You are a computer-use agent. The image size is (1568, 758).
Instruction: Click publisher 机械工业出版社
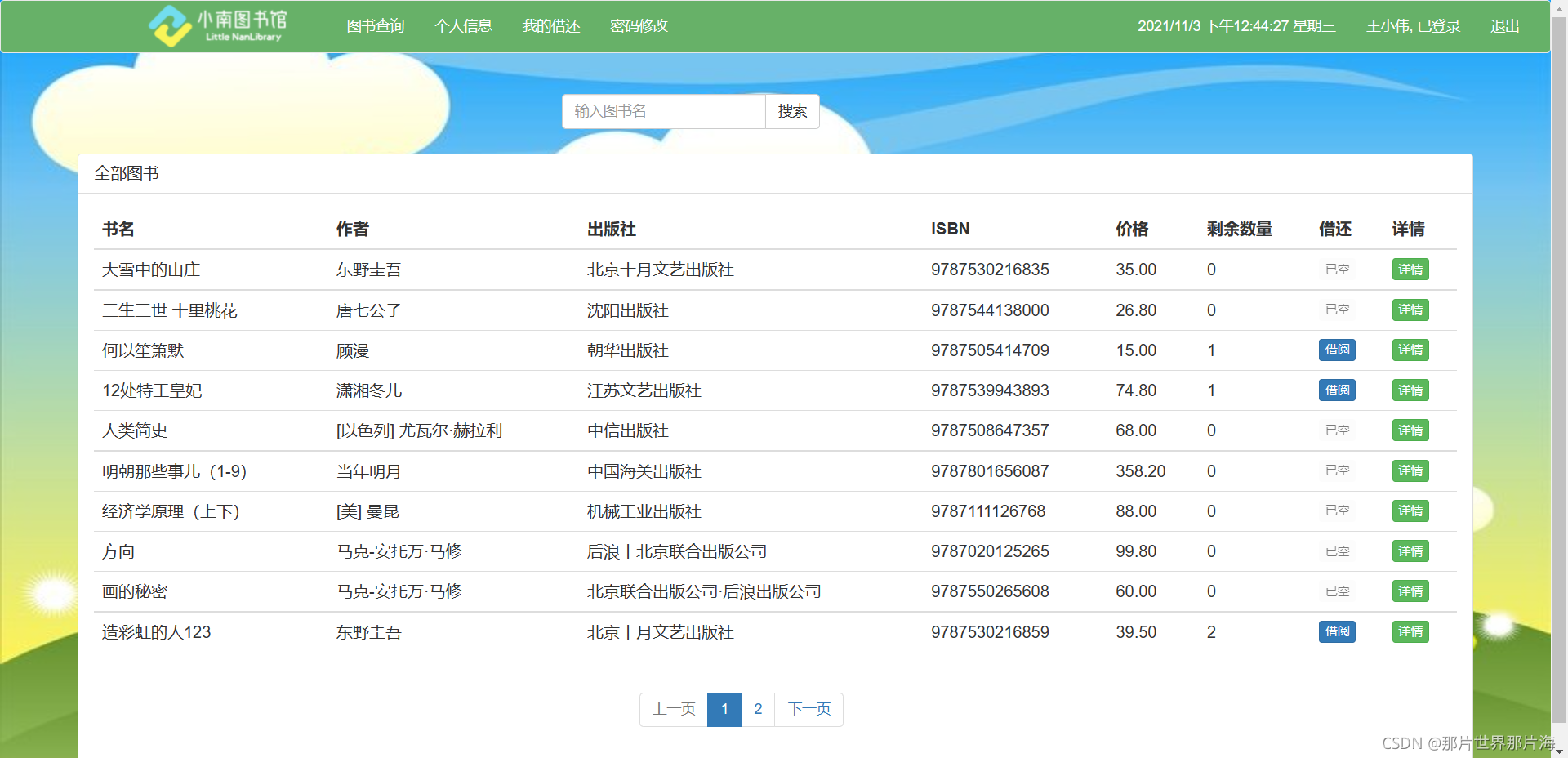[x=644, y=511]
